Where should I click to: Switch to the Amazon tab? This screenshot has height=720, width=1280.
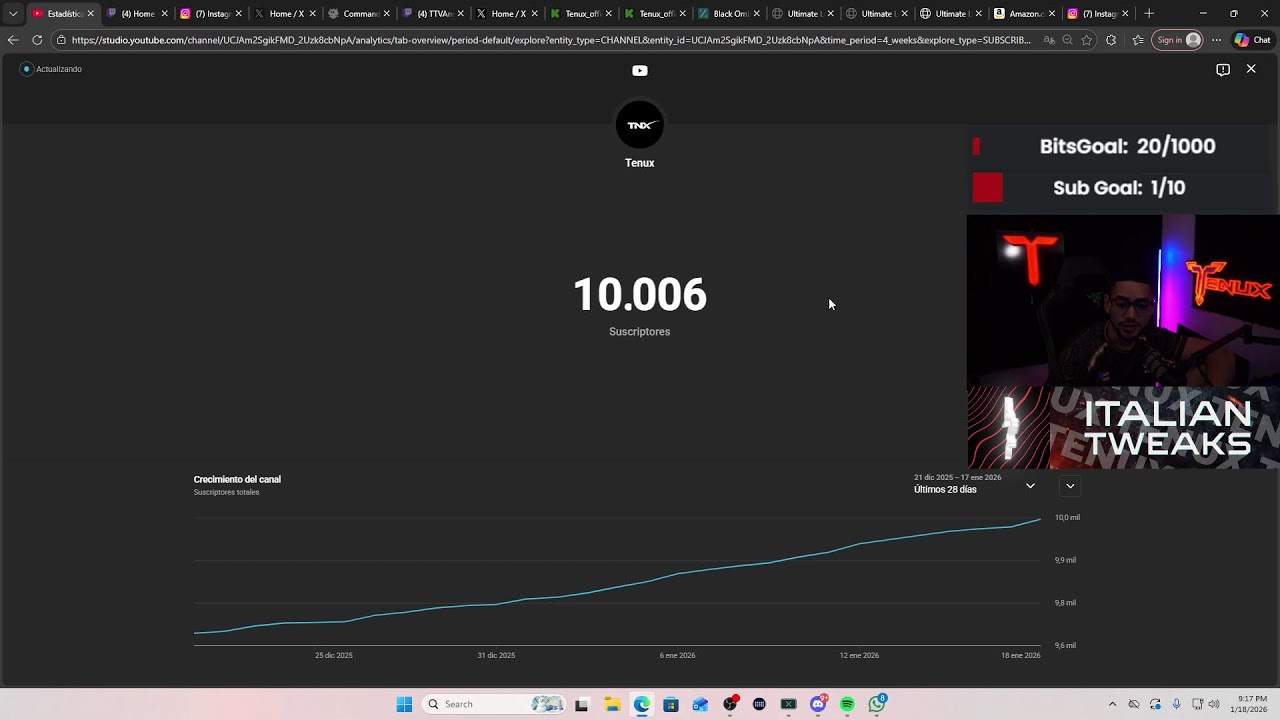[x=1025, y=14]
